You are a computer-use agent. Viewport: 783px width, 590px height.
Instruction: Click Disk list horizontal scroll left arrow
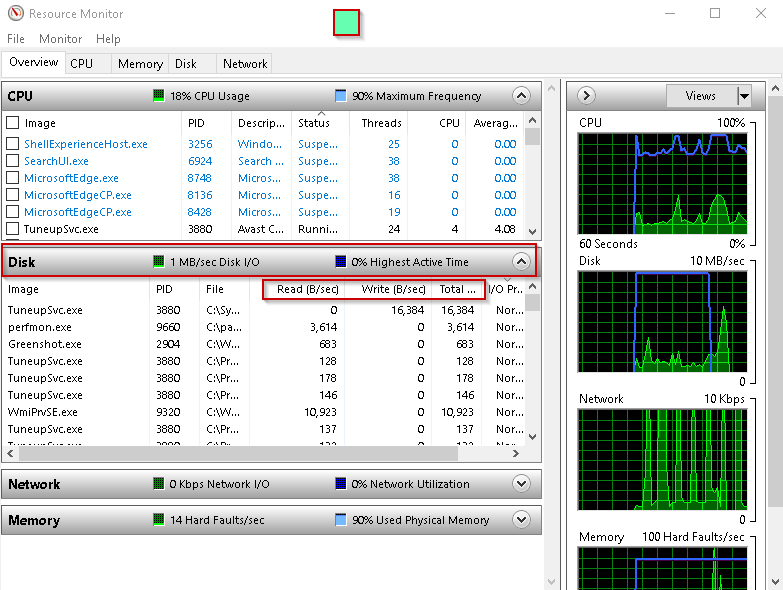tap(10, 453)
